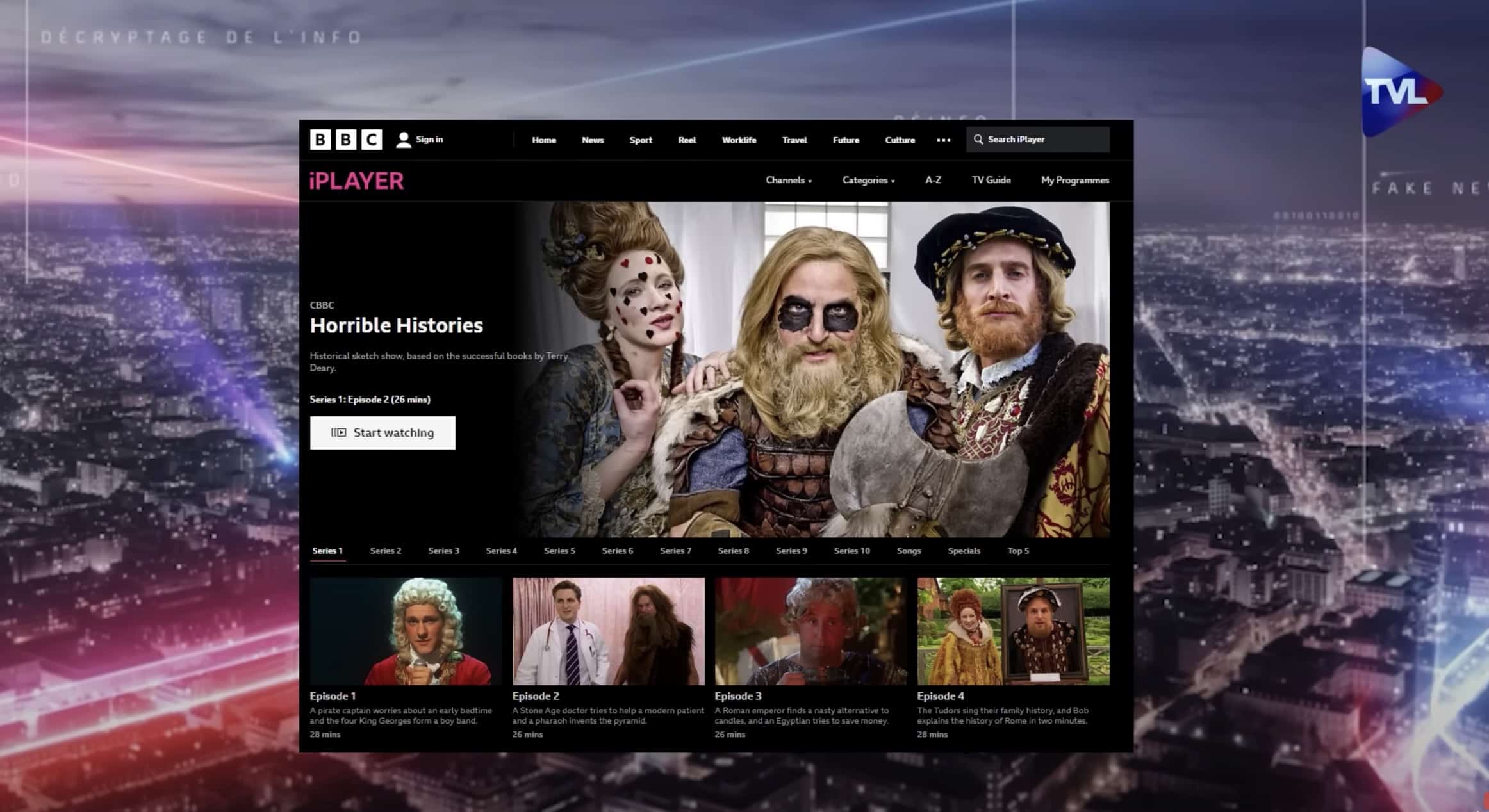The image size is (1489, 812).
Task: Click the Sign in person icon
Action: coord(403,140)
